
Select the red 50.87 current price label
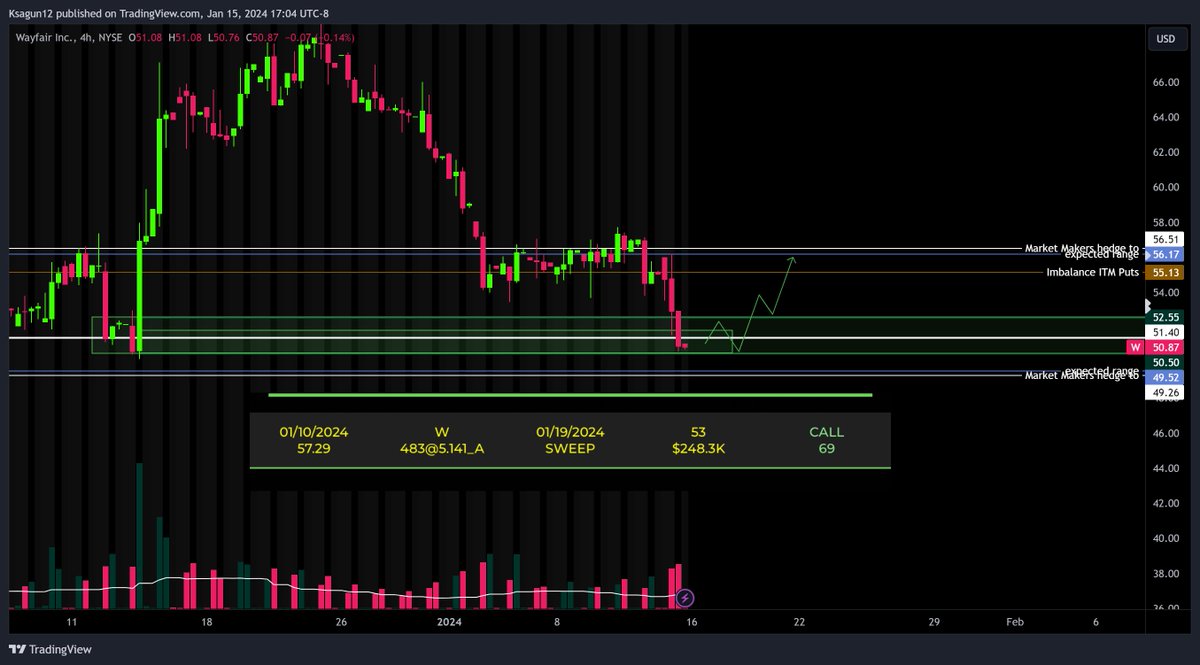pos(1167,347)
